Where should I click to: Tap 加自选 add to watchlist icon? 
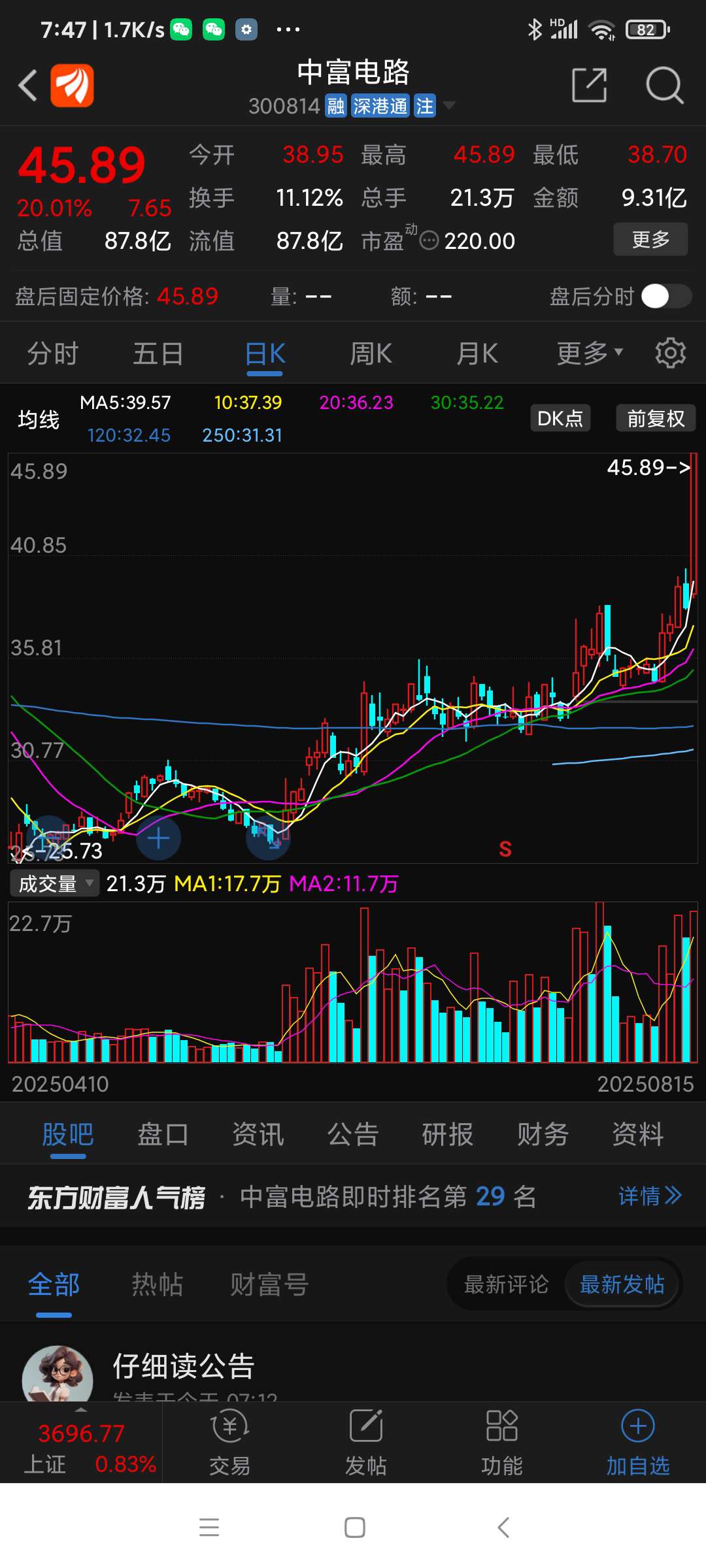pos(638,1443)
